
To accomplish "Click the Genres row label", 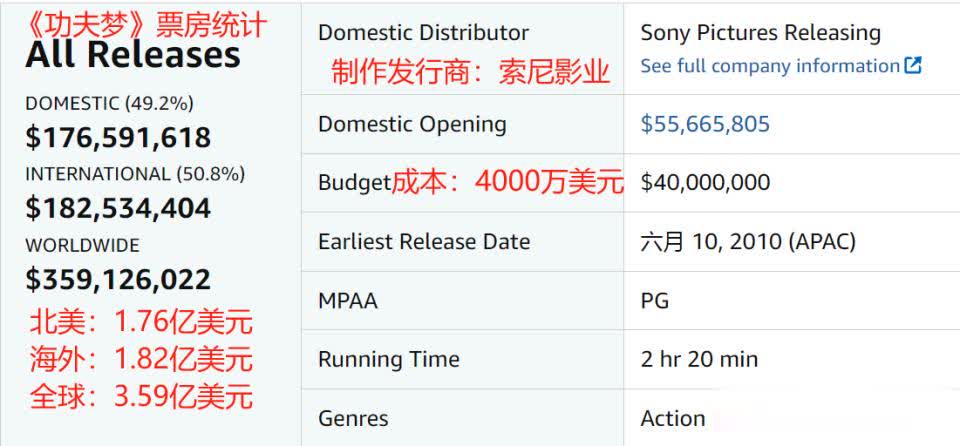I will click(x=353, y=419).
